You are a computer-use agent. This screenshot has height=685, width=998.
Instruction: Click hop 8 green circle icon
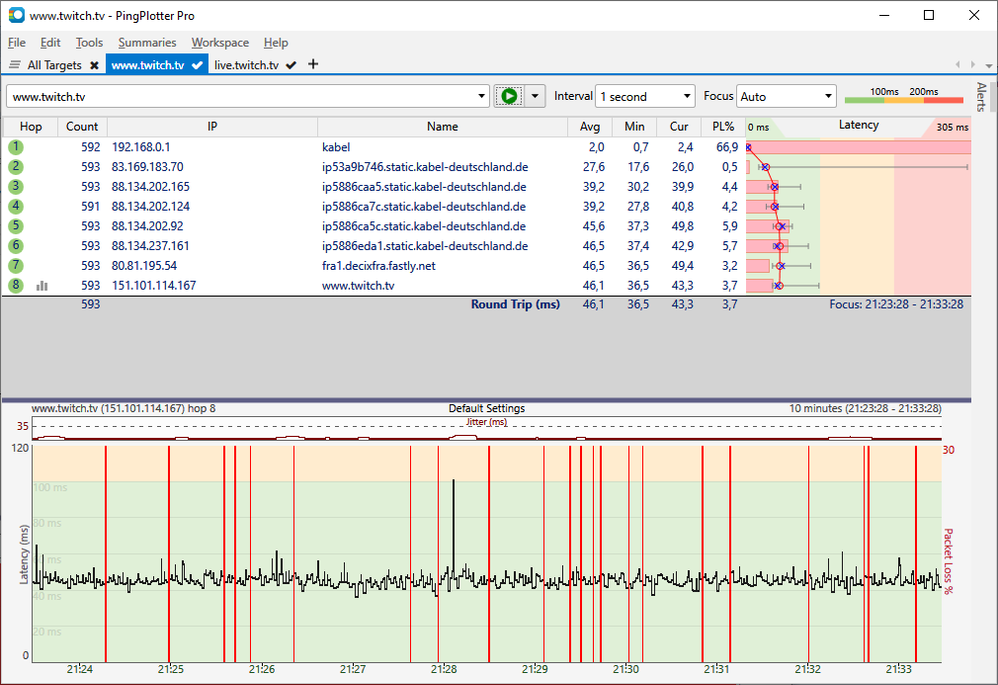click(x=16, y=285)
